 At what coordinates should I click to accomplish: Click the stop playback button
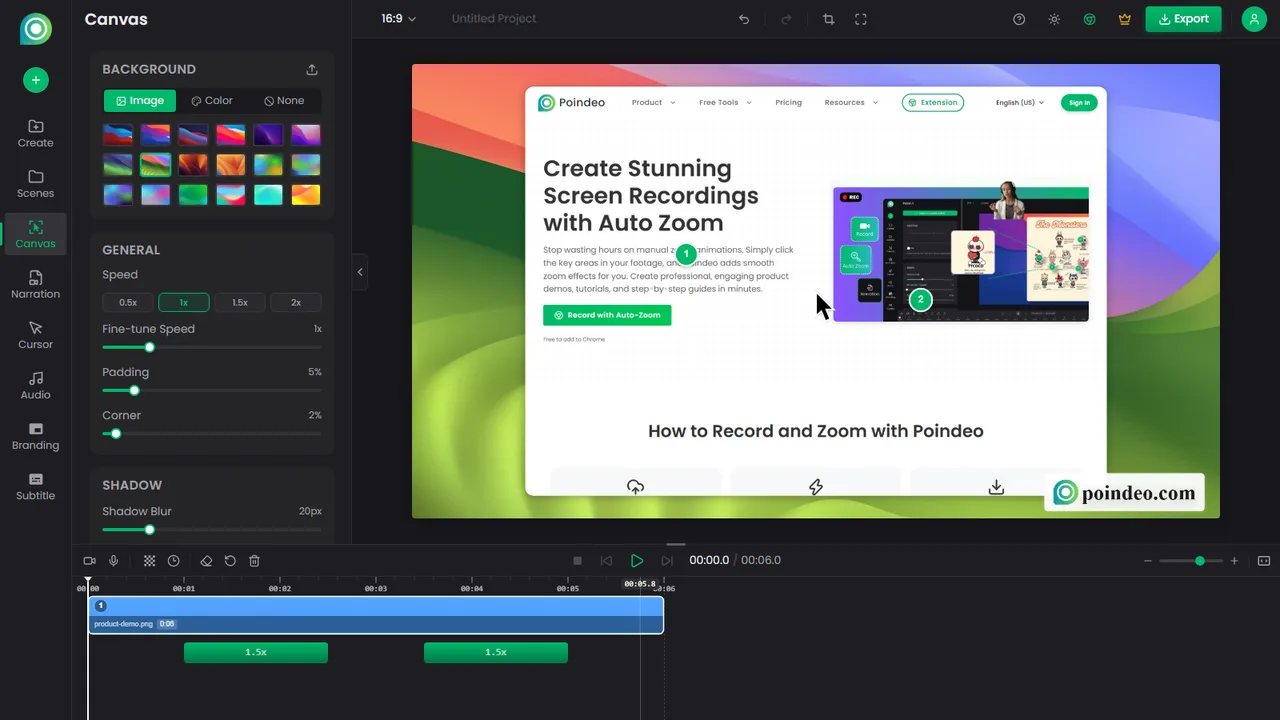point(577,561)
